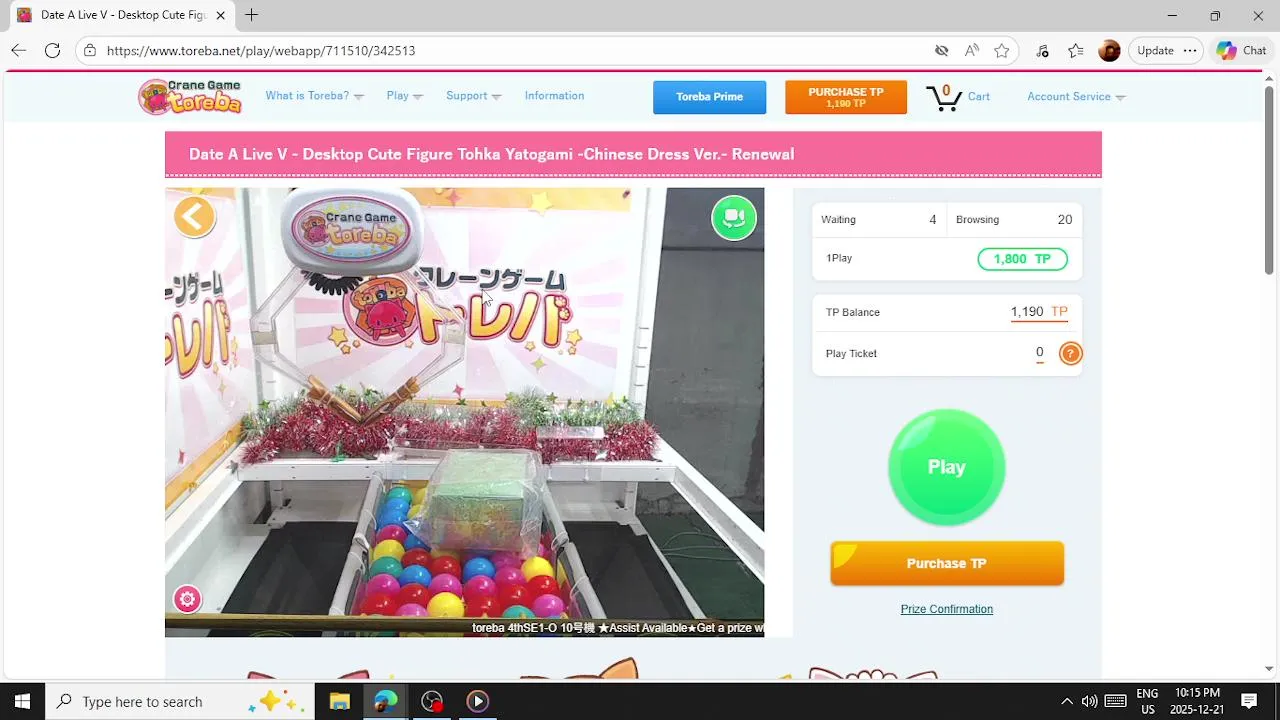Screen dimensions: 1280x720
Task: Switch camera view with green camera icon
Action: tap(734, 217)
